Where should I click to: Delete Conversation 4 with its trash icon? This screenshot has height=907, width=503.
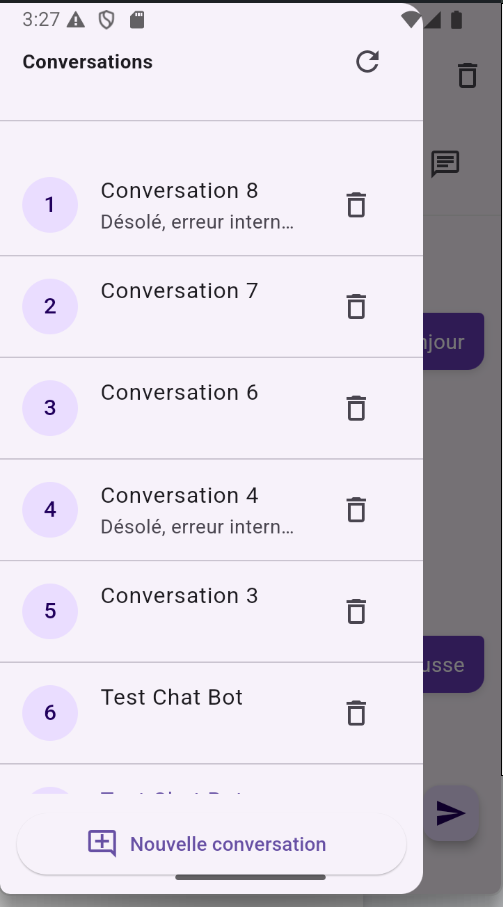pyautogui.click(x=356, y=510)
